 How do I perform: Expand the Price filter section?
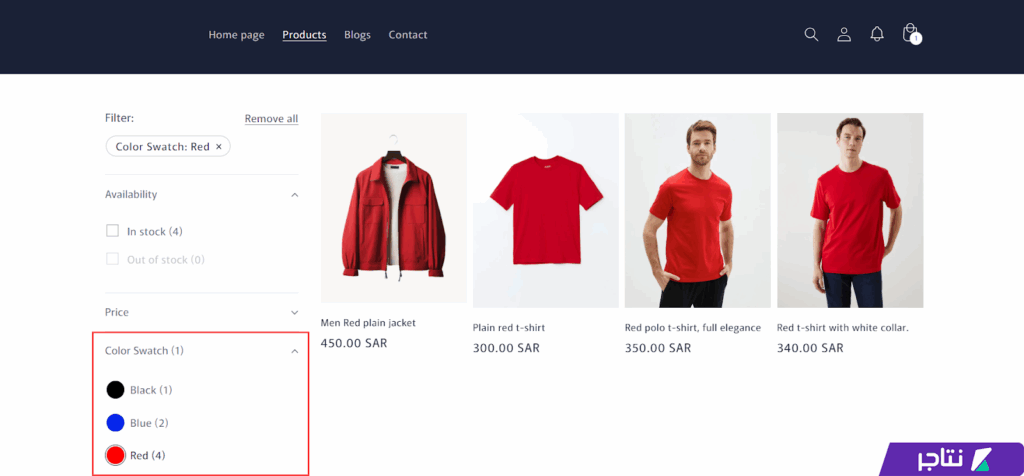coord(294,313)
